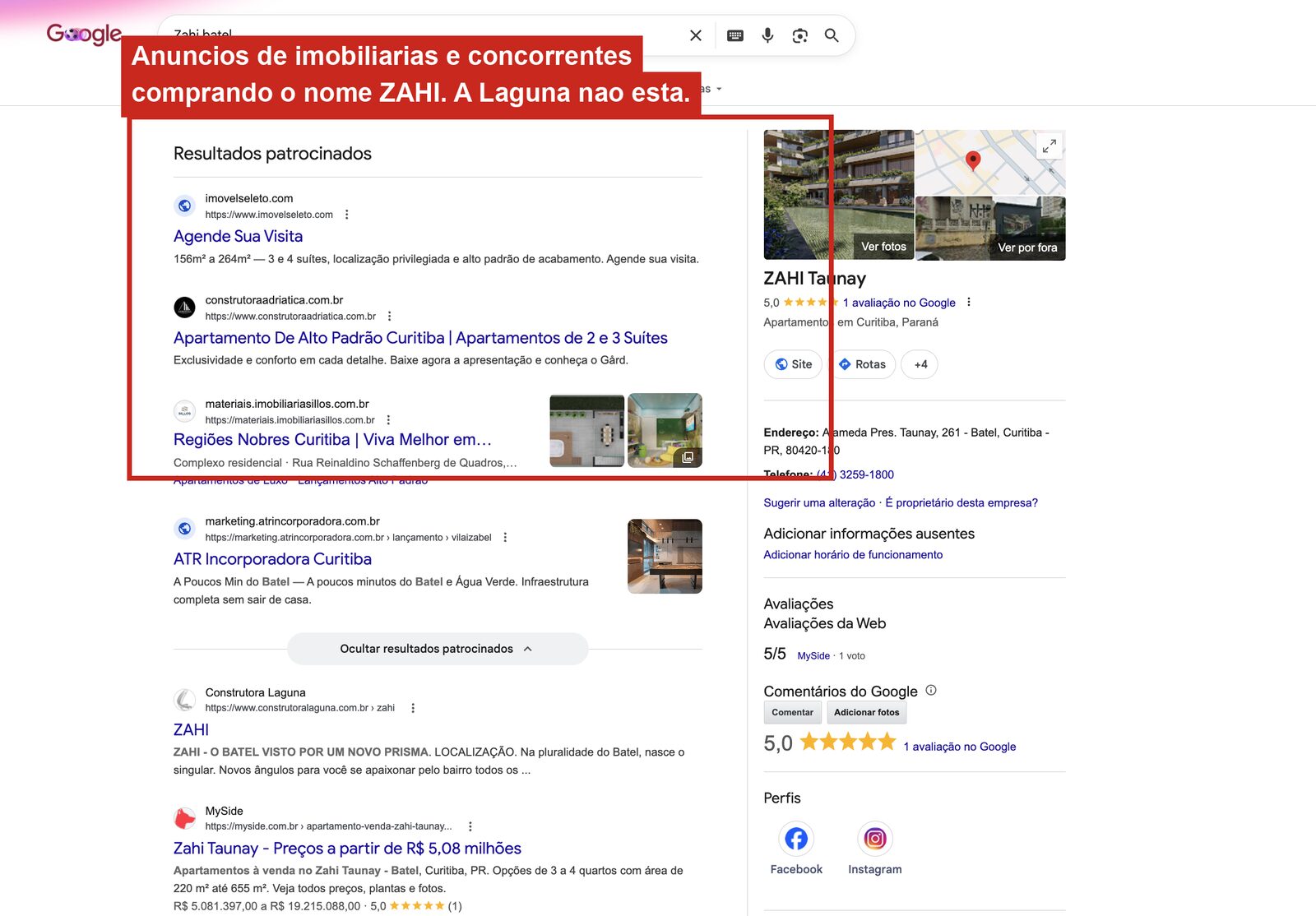Click the ZAHI Taunay panel title
The width and height of the screenshot is (1316, 916).
pyautogui.click(x=814, y=279)
